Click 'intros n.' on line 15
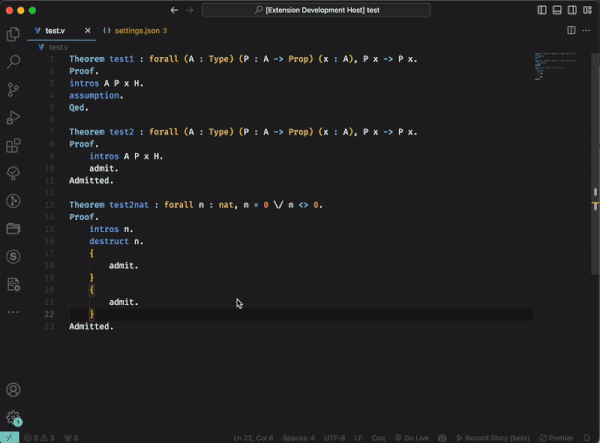600x443 pixels. (111, 229)
